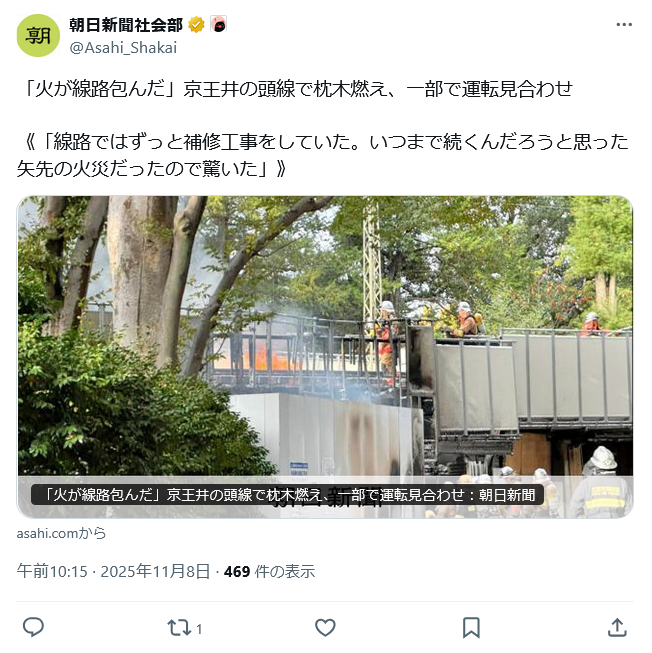Open the @Asahi_Shakai handle link

tap(123, 47)
